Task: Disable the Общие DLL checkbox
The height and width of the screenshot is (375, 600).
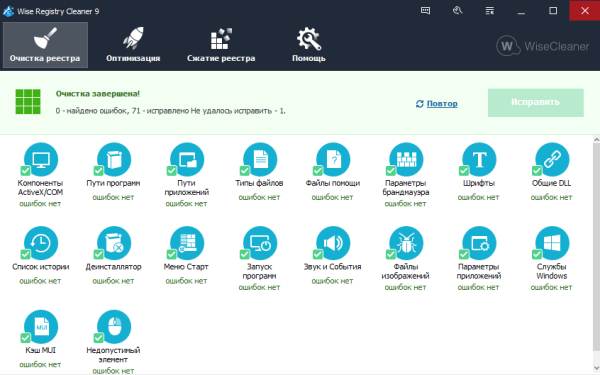Action: pos(537,170)
